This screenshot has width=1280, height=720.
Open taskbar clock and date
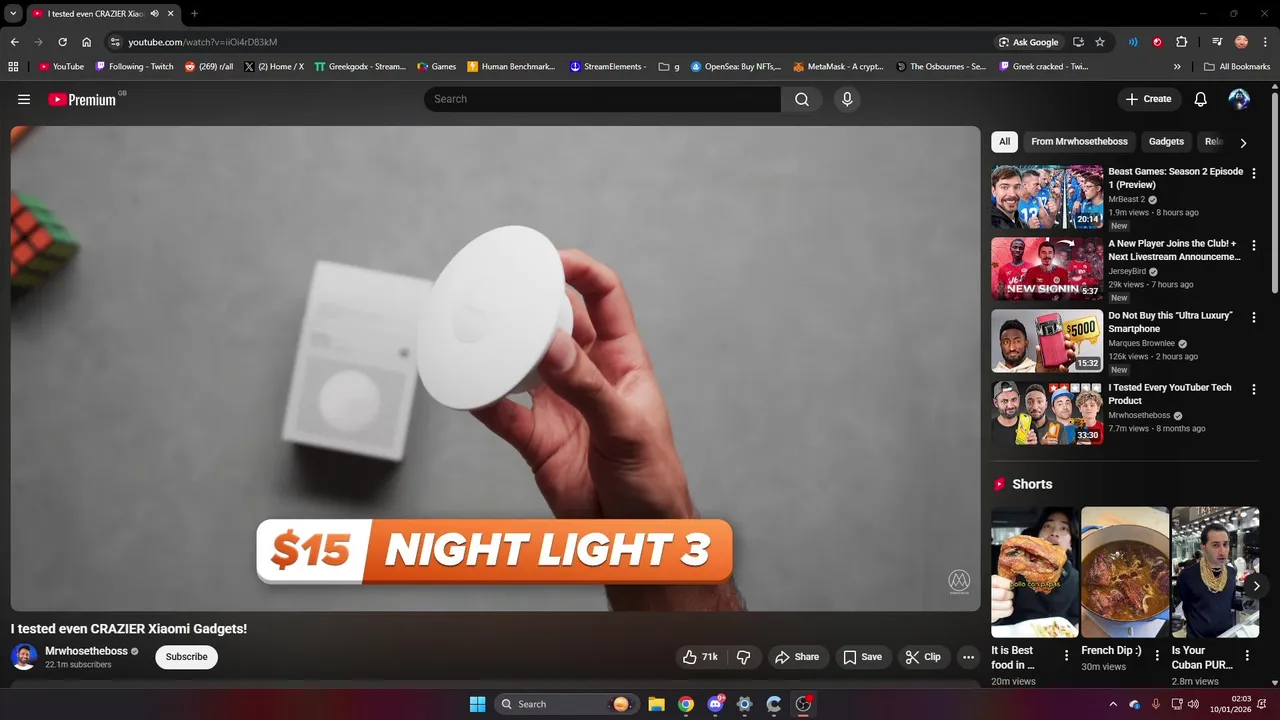click(x=1229, y=704)
